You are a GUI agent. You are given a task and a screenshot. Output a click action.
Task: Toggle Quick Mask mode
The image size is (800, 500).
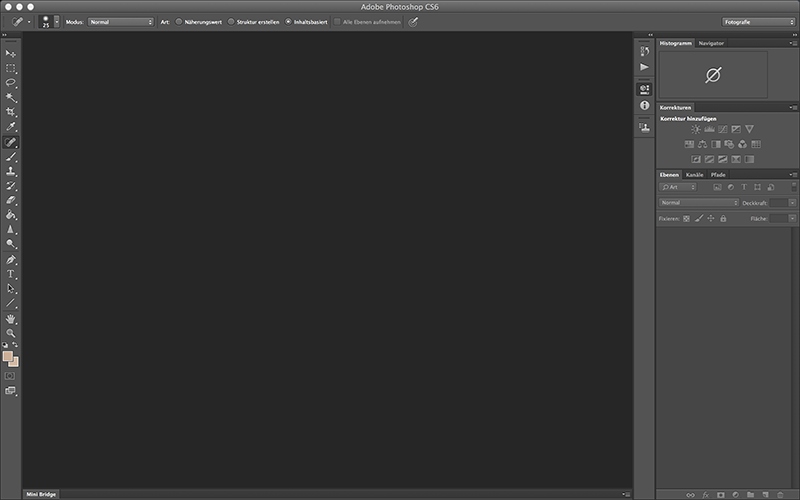pos(10,376)
